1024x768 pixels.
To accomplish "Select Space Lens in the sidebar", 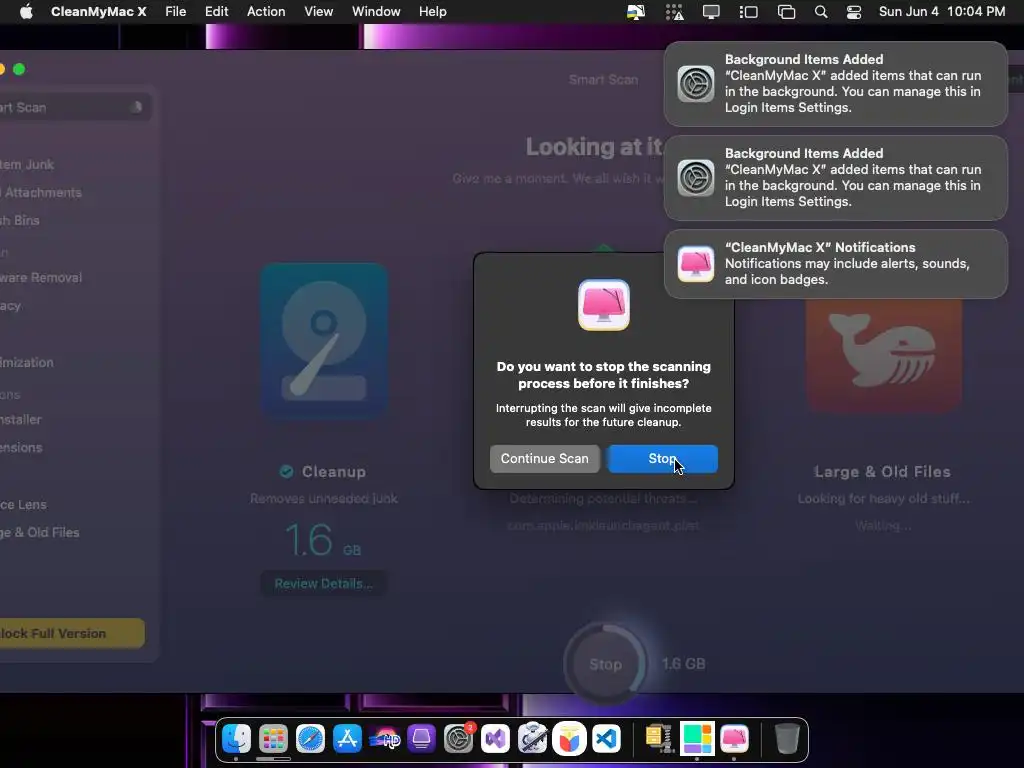I will point(24,504).
